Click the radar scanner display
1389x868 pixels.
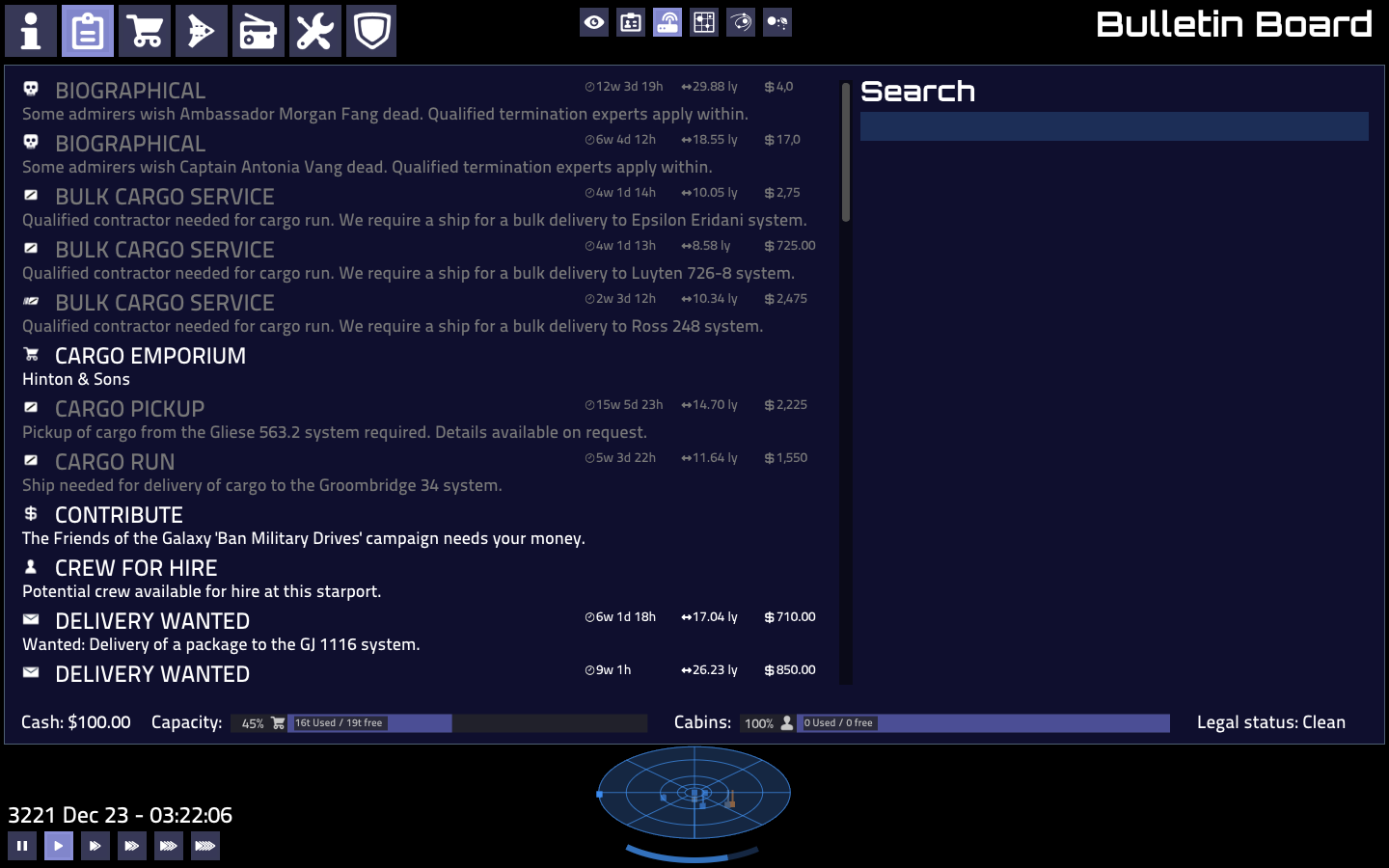coord(694,793)
